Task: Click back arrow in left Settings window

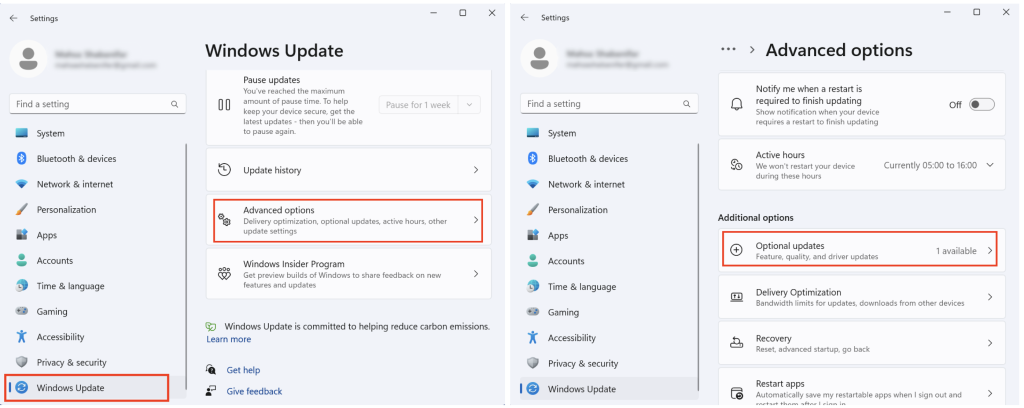Action: point(14,18)
